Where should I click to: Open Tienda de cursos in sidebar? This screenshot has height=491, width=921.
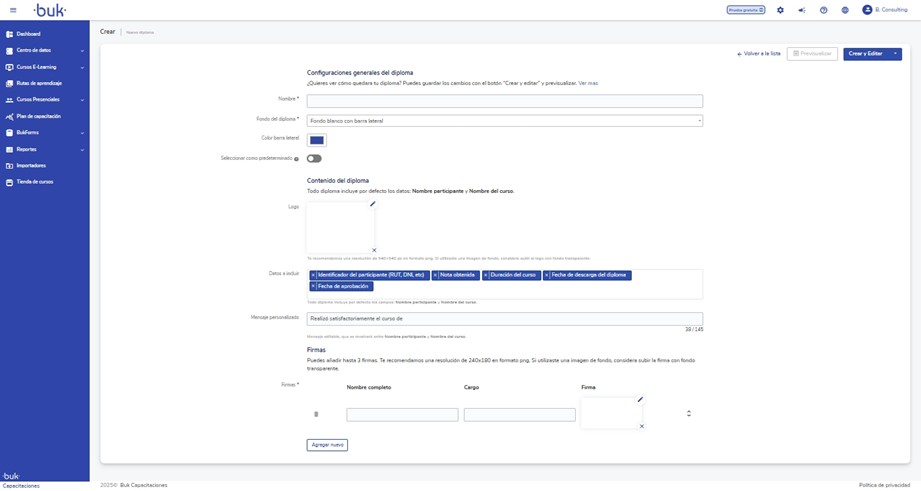pyautogui.click(x=34, y=182)
